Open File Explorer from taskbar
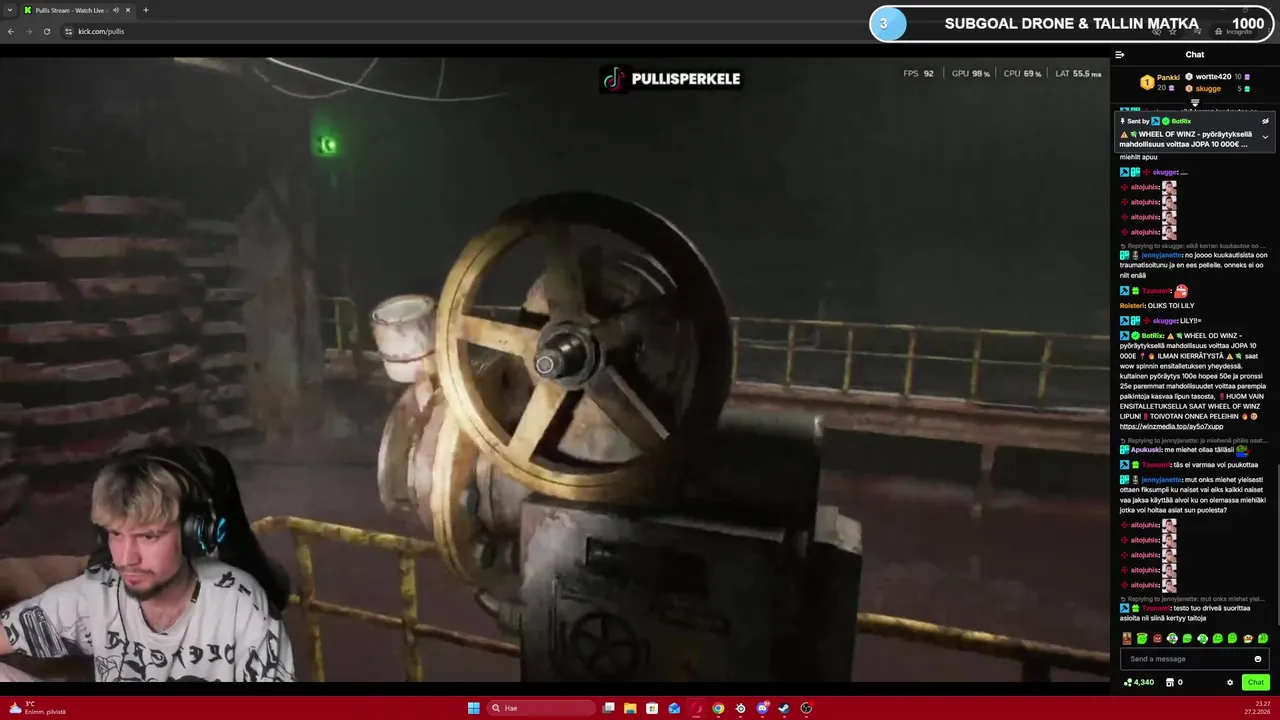 click(x=630, y=708)
